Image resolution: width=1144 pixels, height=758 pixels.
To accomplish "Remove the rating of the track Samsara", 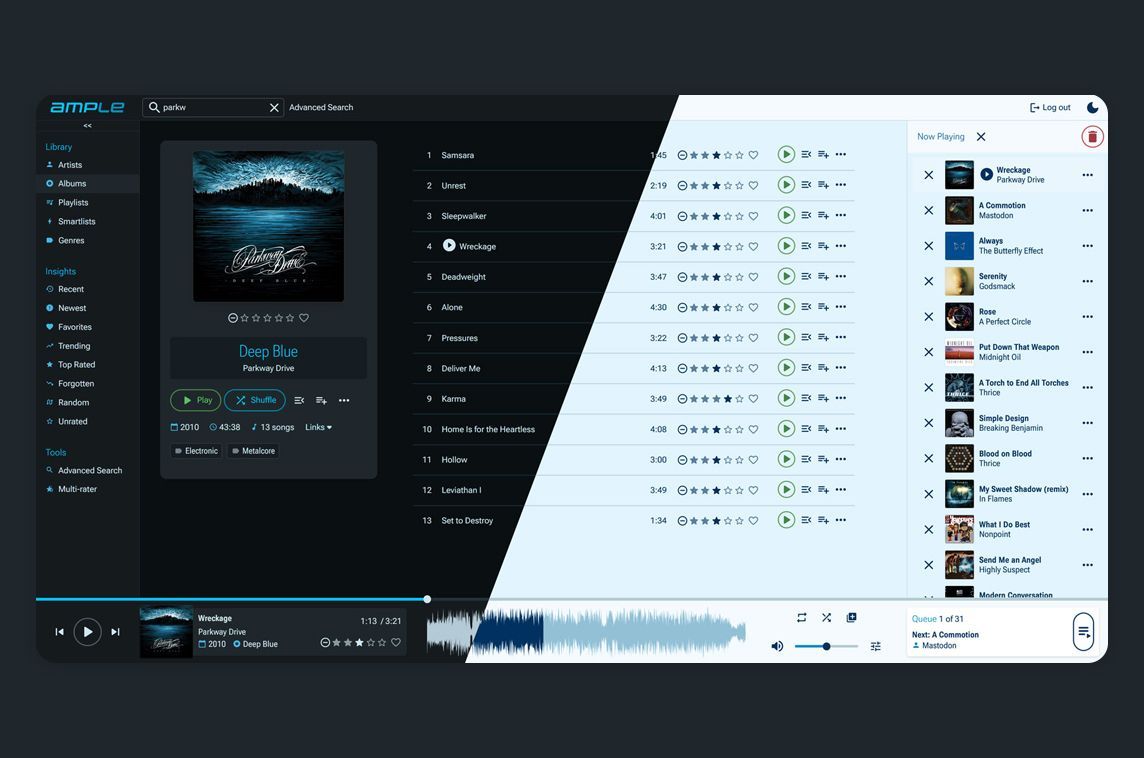I will pos(682,155).
